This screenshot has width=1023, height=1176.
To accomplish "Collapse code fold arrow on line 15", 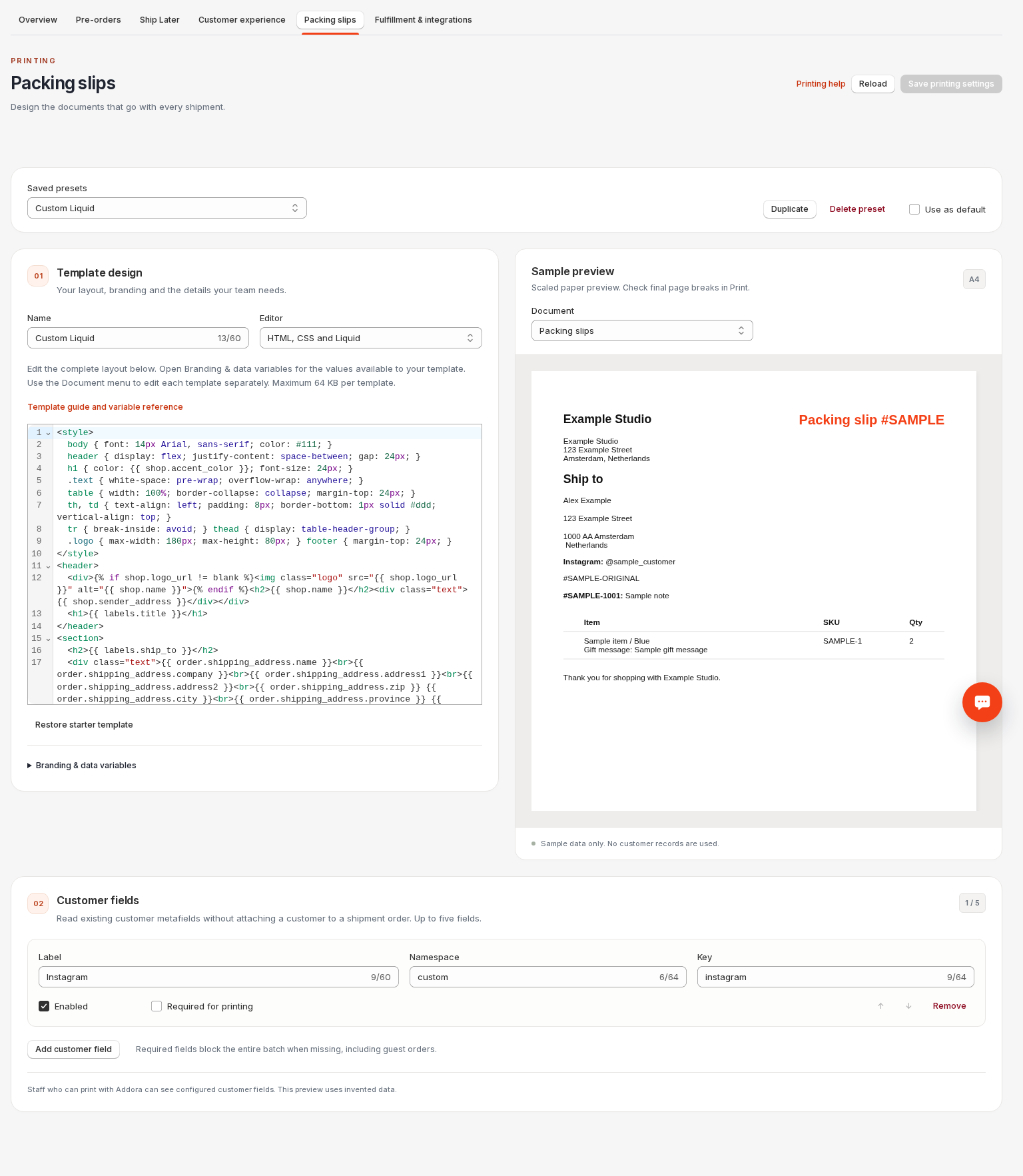I will coord(48,639).
